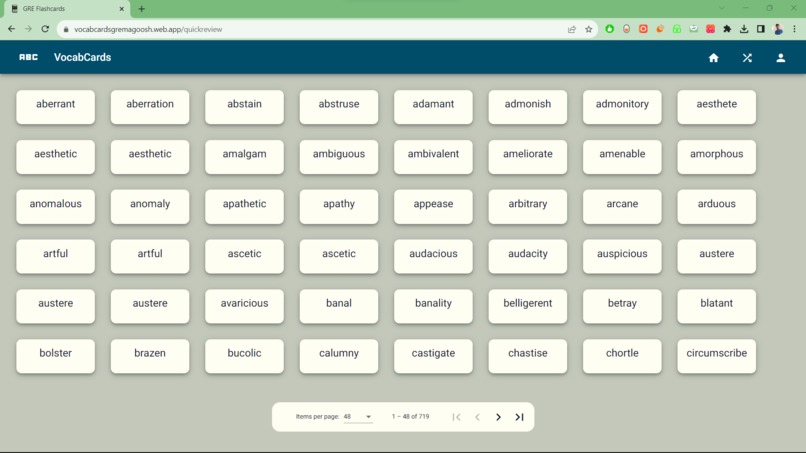Viewport: 806px width, 453px height.
Task: Open the 'aesthete' word card
Action: coord(717,107)
